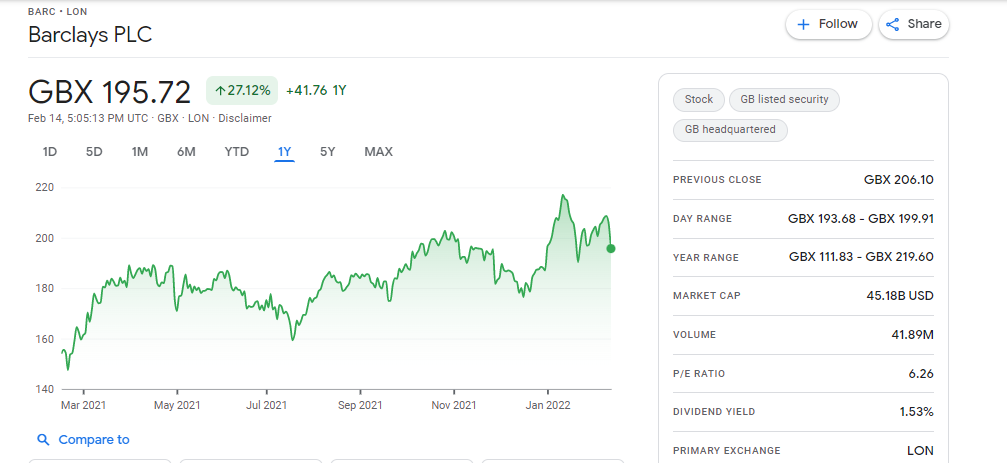Click the Jan 2022 axis label
This screenshot has width=1007, height=463.
click(x=548, y=405)
